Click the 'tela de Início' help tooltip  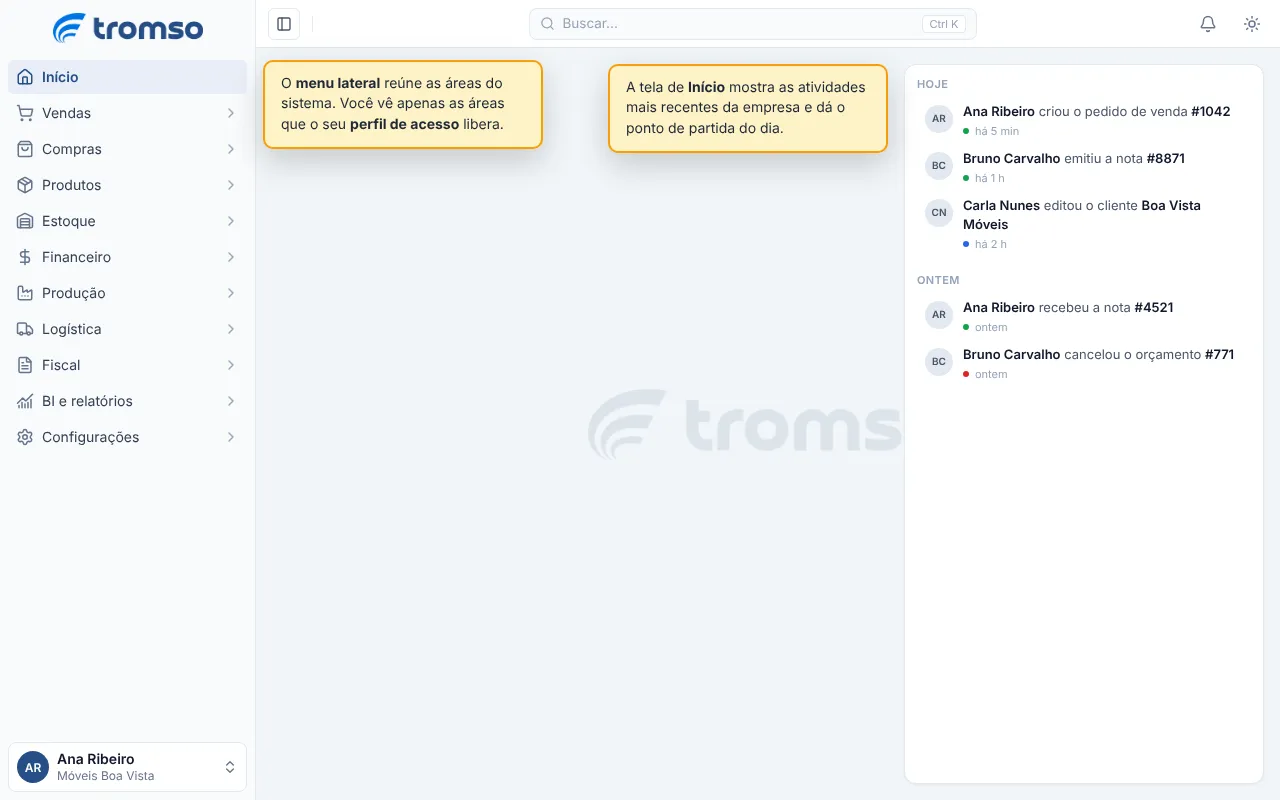coord(748,108)
